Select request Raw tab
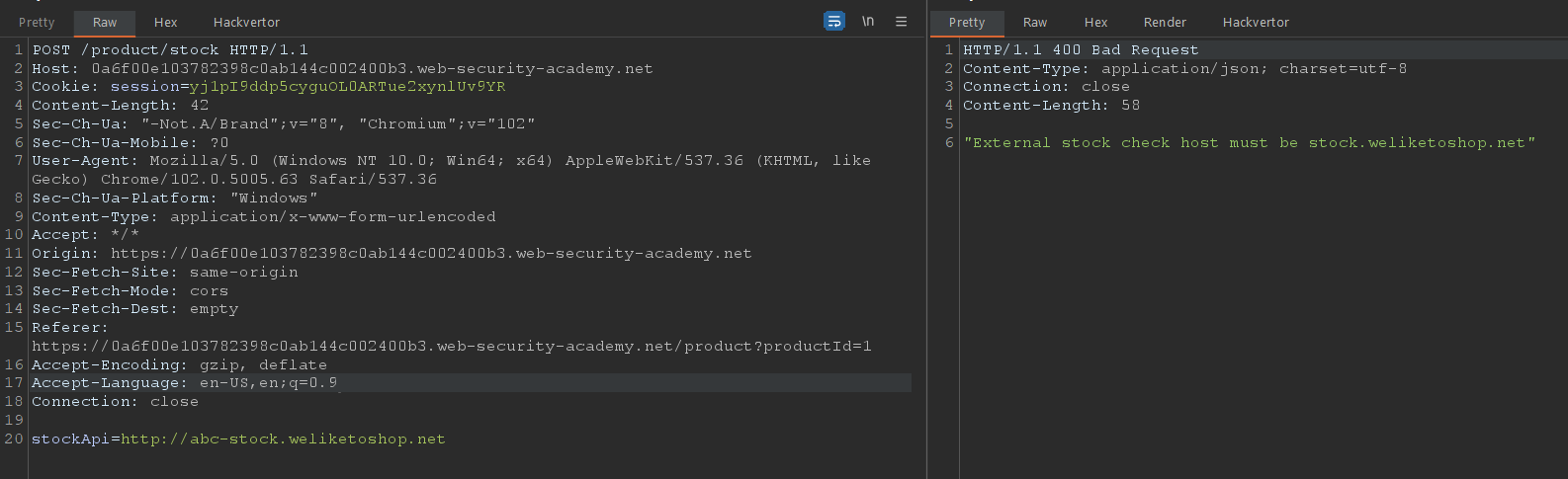 pyautogui.click(x=105, y=23)
